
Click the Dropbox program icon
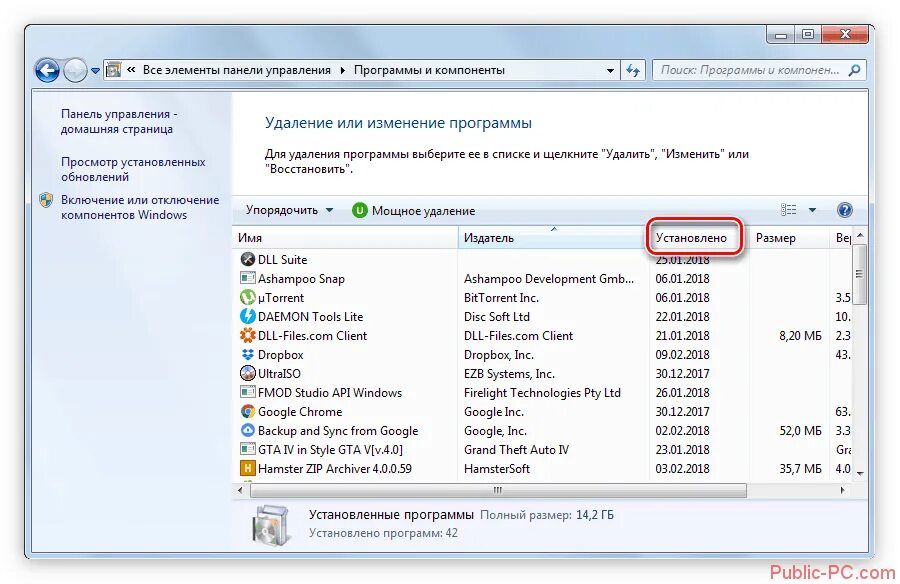coord(247,354)
